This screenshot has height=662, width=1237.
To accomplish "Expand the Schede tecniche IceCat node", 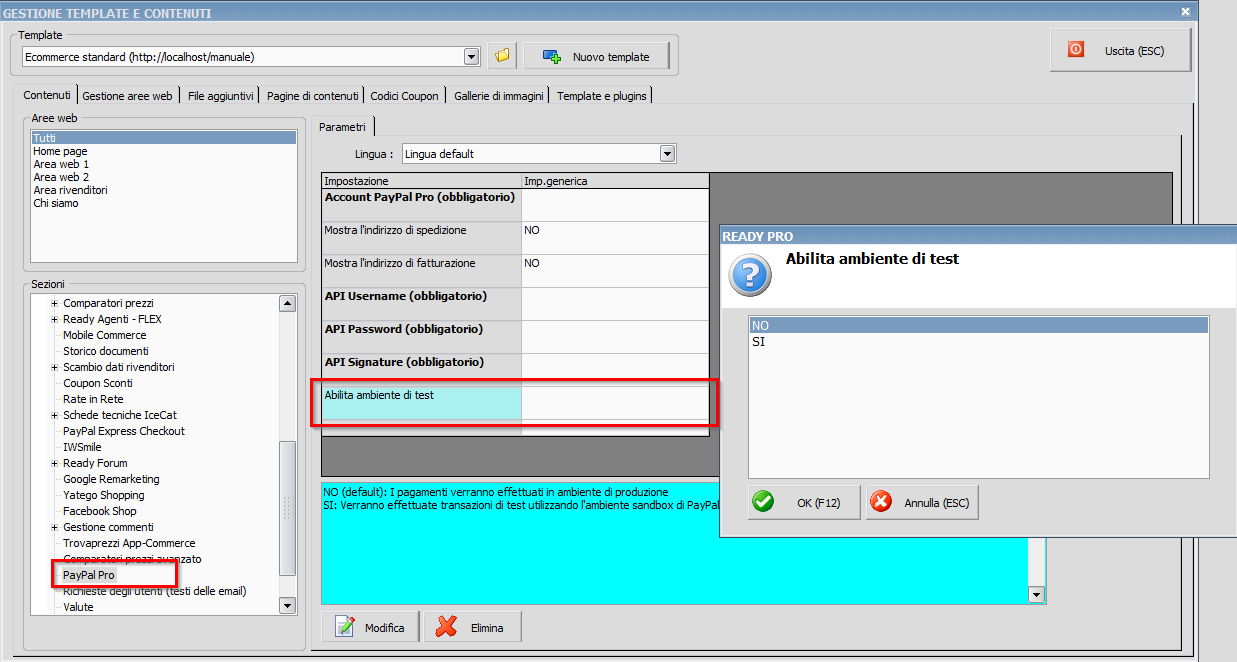I will point(54,415).
